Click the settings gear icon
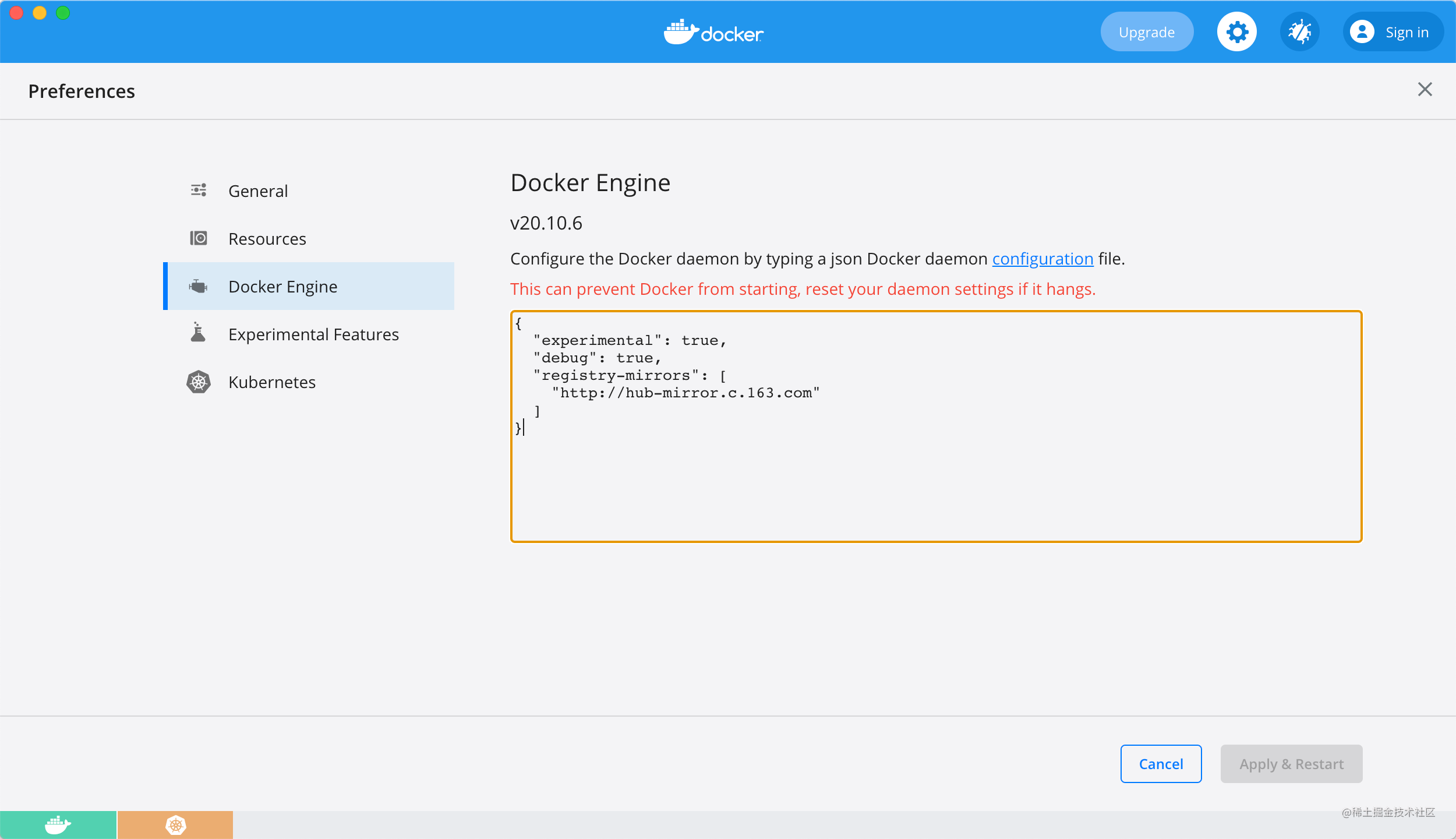1456x839 pixels. (x=1236, y=32)
